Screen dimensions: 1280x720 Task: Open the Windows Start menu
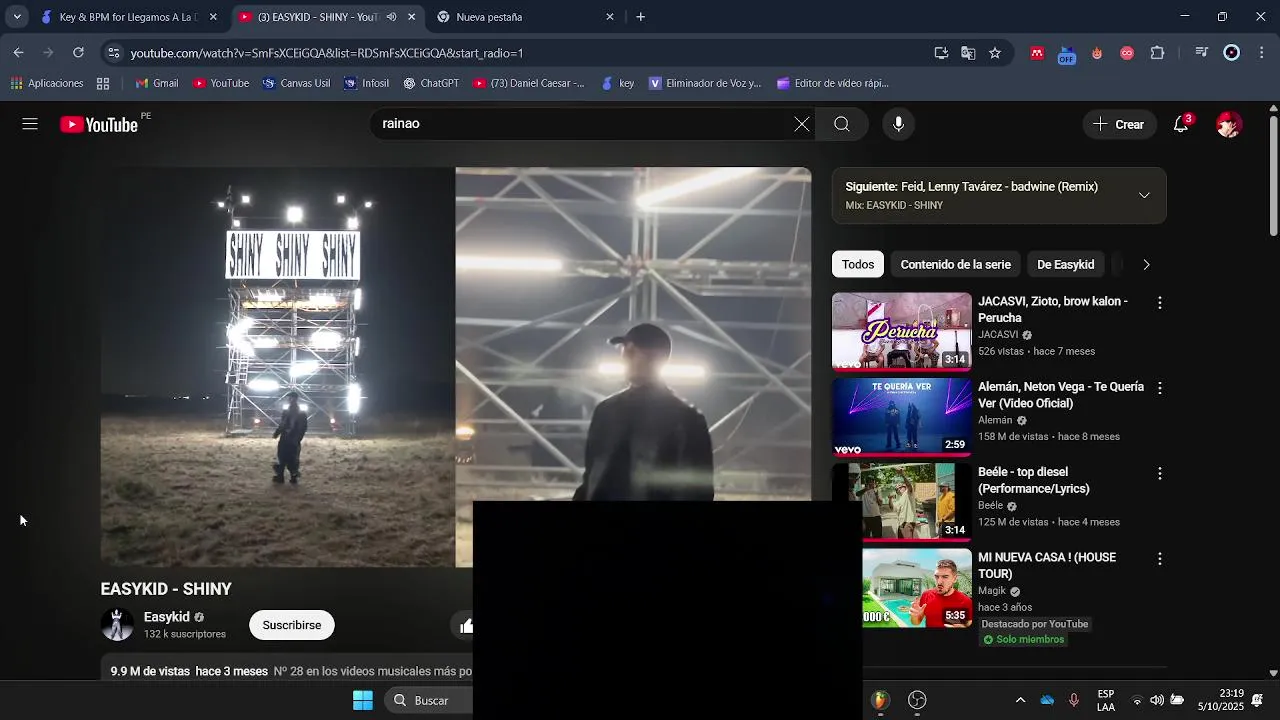pos(363,700)
